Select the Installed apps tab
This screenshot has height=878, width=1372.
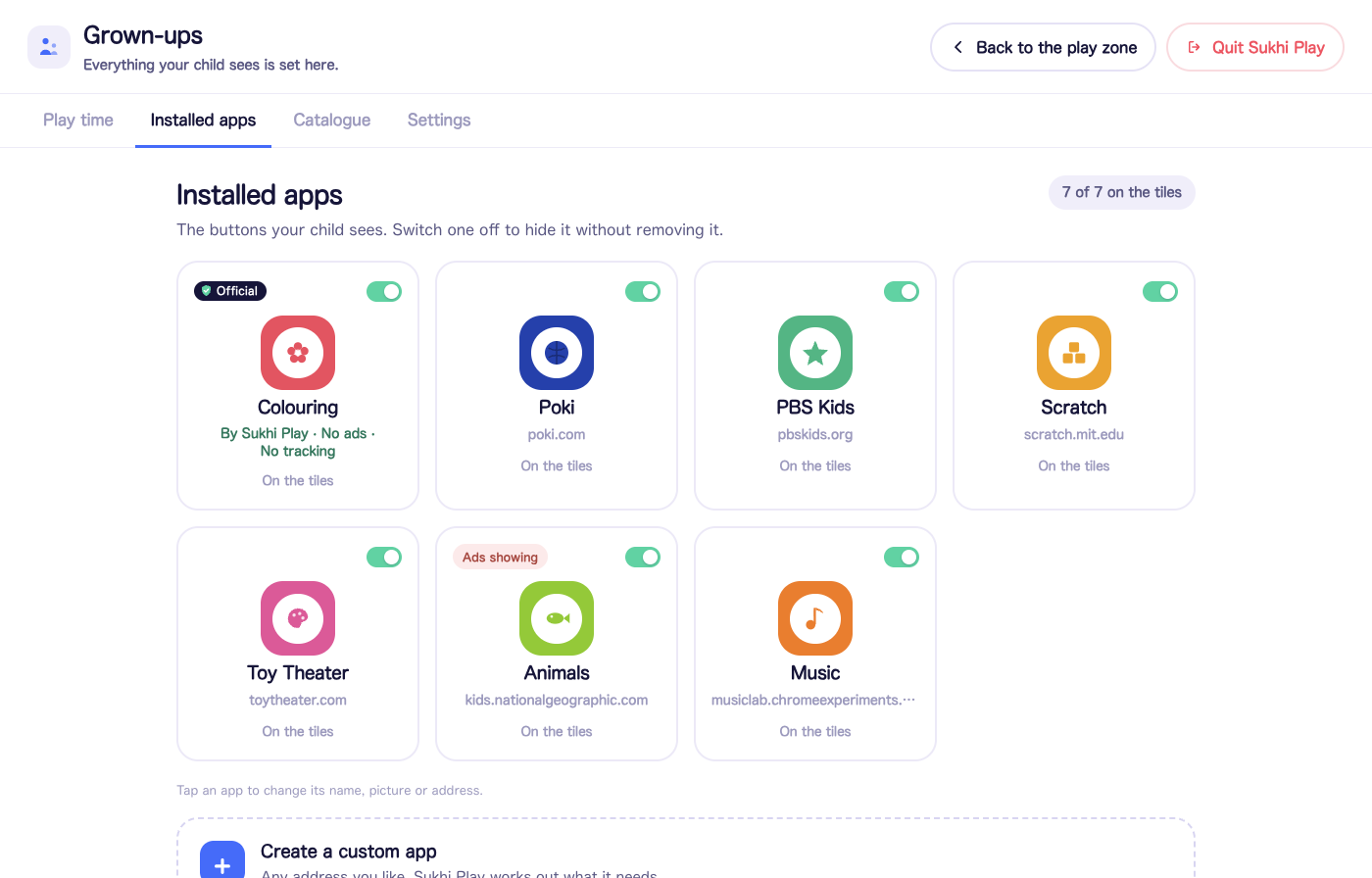tap(203, 120)
